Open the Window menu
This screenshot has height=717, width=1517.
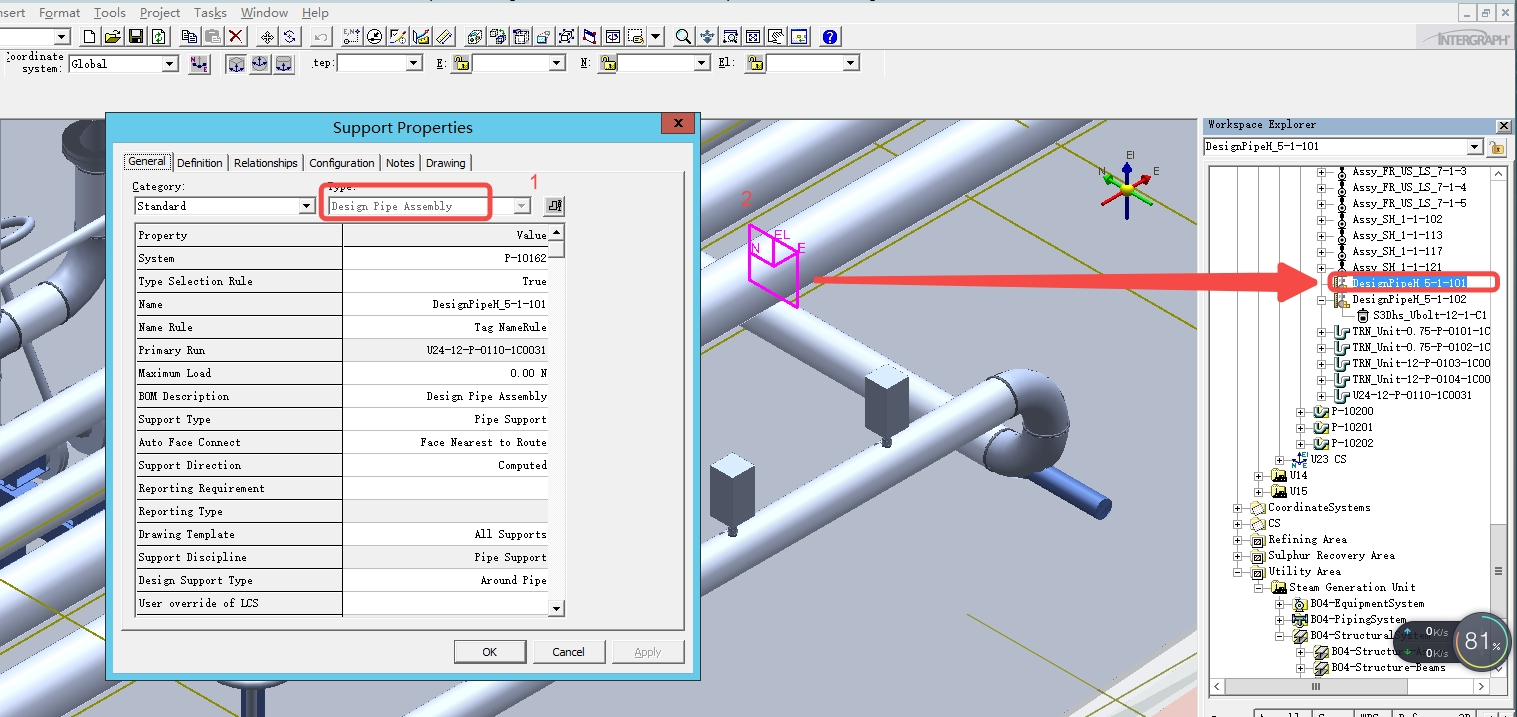pos(265,12)
